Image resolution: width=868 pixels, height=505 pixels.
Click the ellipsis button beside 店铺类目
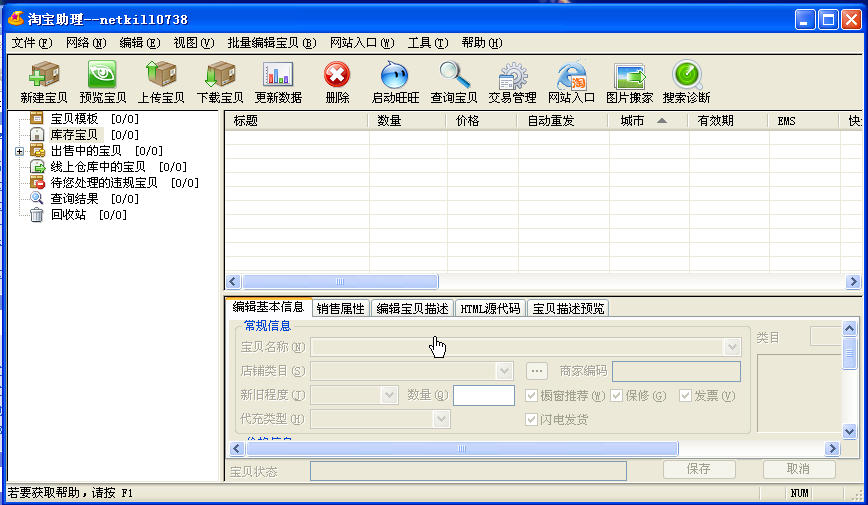coord(536,370)
